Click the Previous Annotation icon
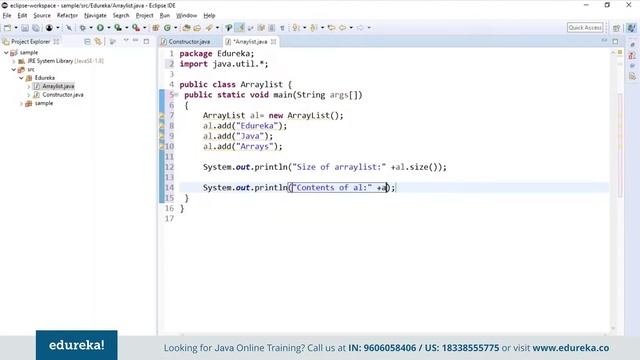Image resolution: width=640 pixels, height=360 pixels. (x=314, y=28)
